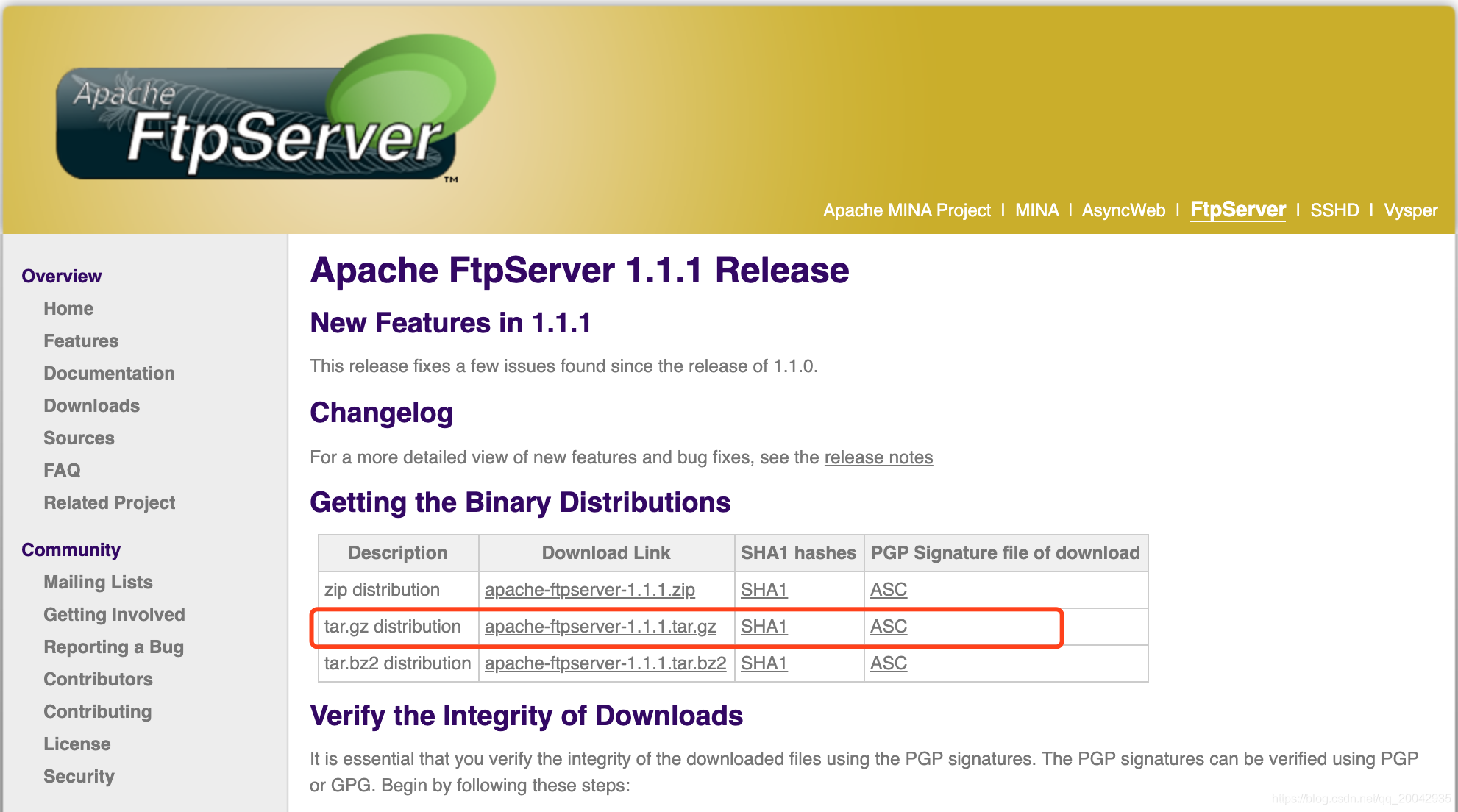
Task: Open ASC signature for tar.gz distribution
Action: pyautogui.click(x=888, y=627)
